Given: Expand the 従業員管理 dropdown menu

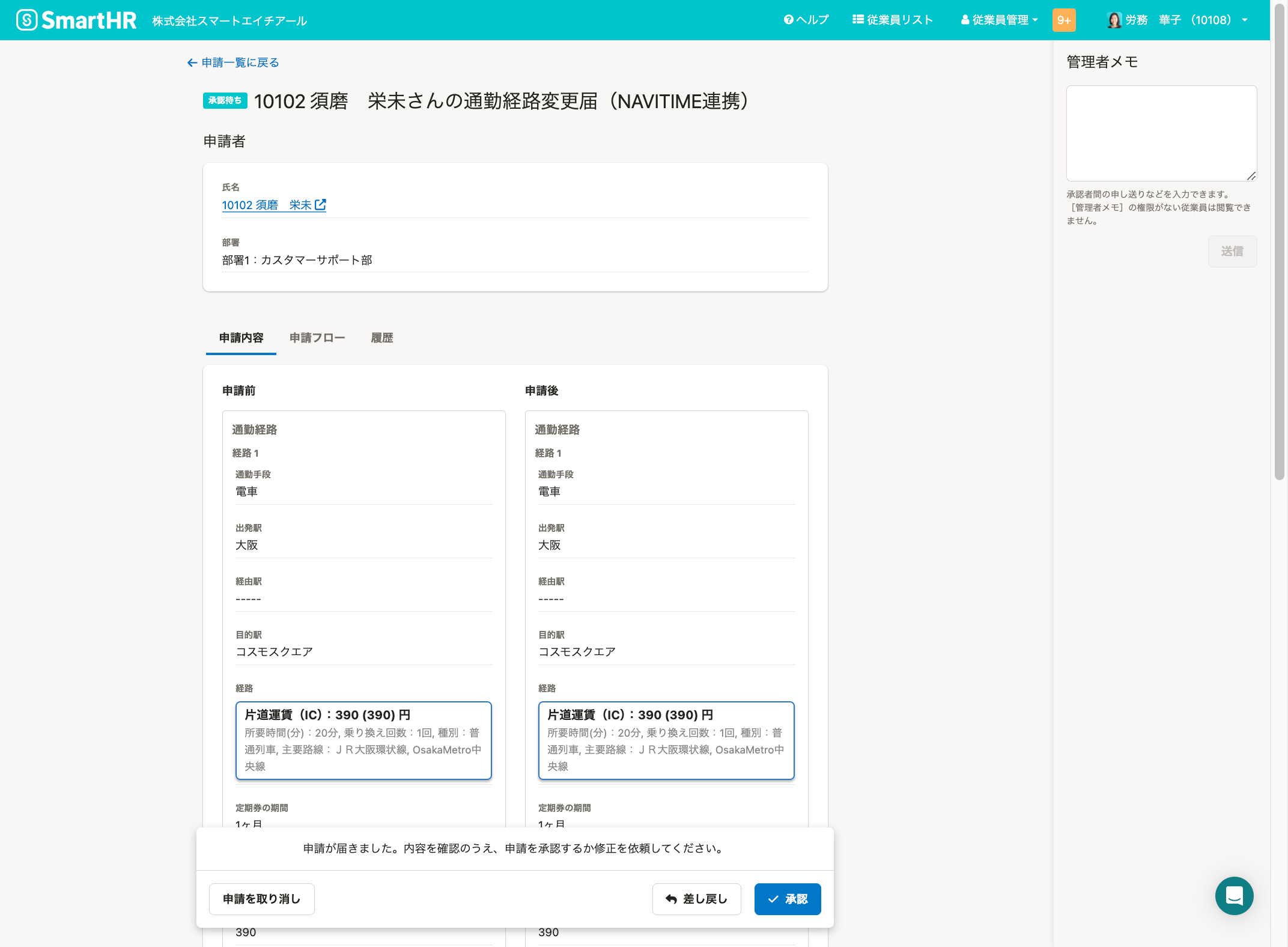Looking at the screenshot, I should point(1000,20).
